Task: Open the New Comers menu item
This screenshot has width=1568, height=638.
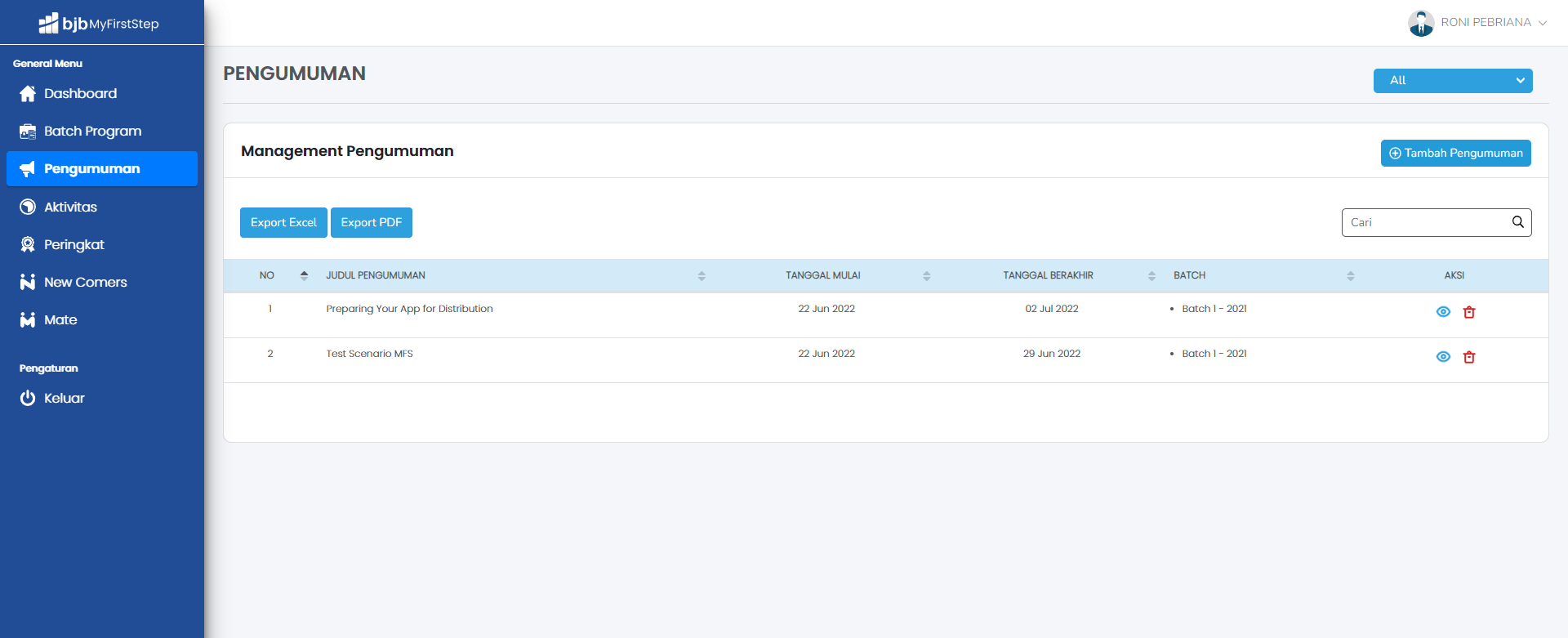Action: [x=102, y=283]
